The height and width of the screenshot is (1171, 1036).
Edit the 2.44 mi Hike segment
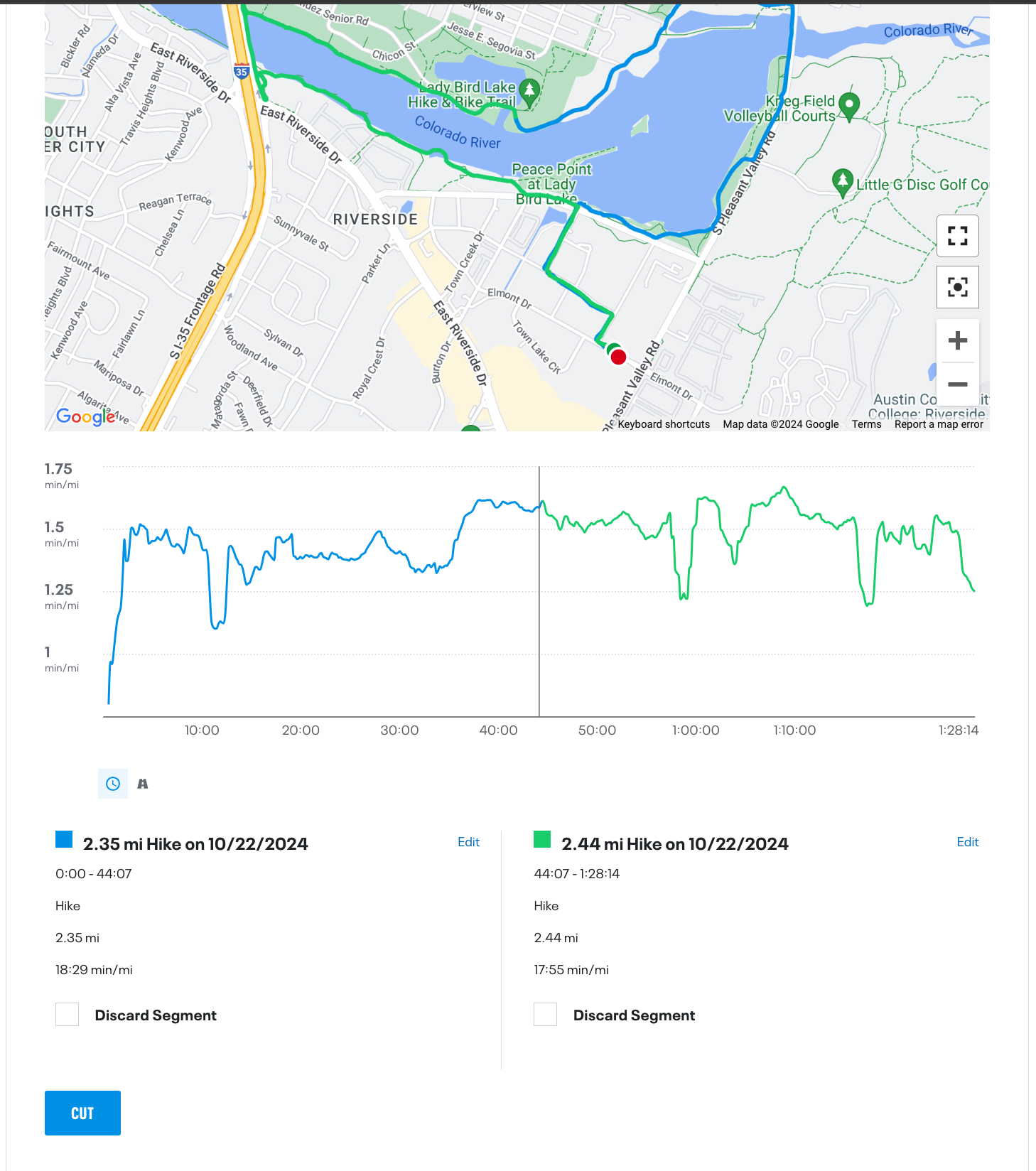(x=967, y=842)
